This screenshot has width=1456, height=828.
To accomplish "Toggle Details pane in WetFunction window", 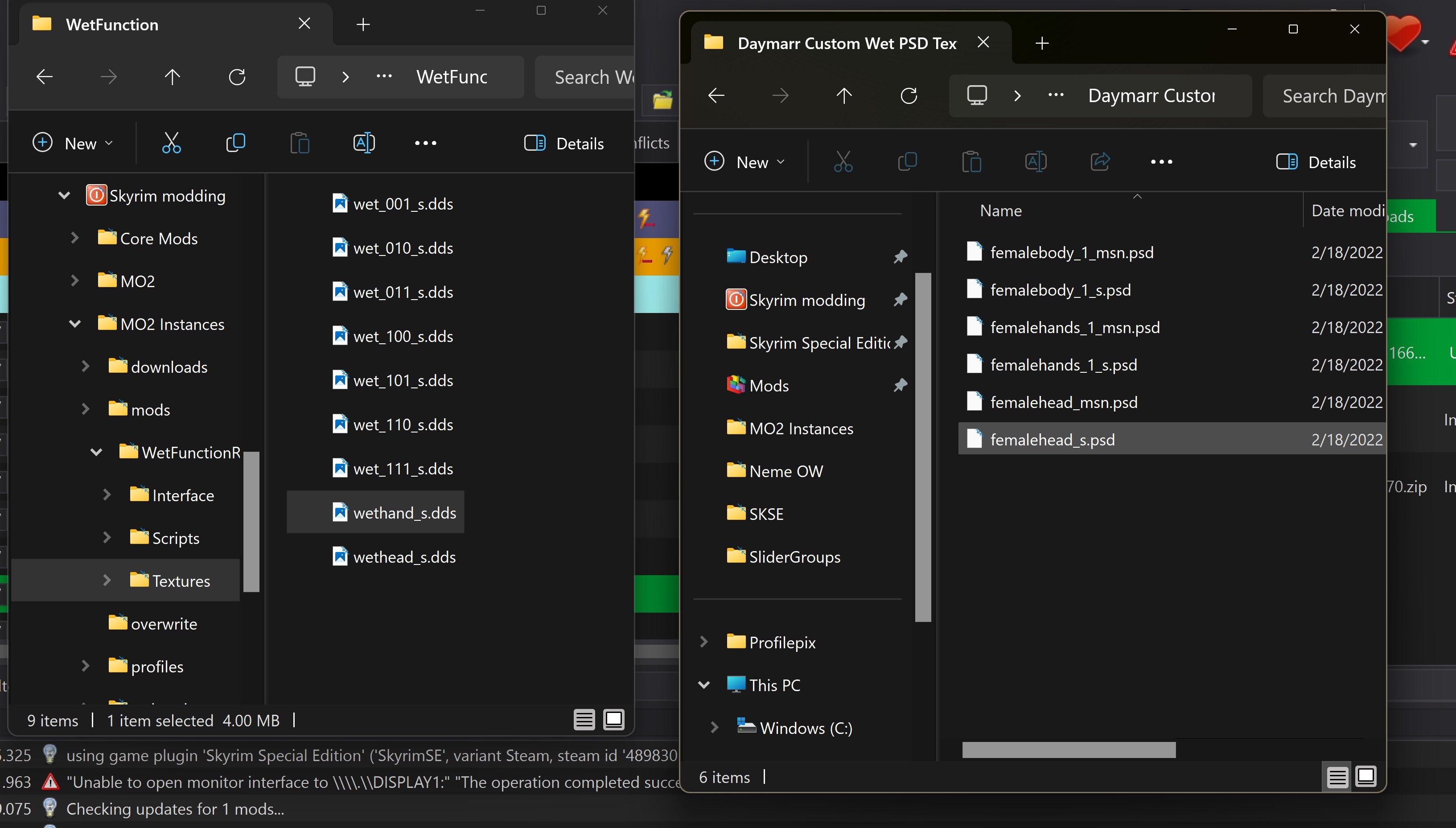I will point(564,143).
